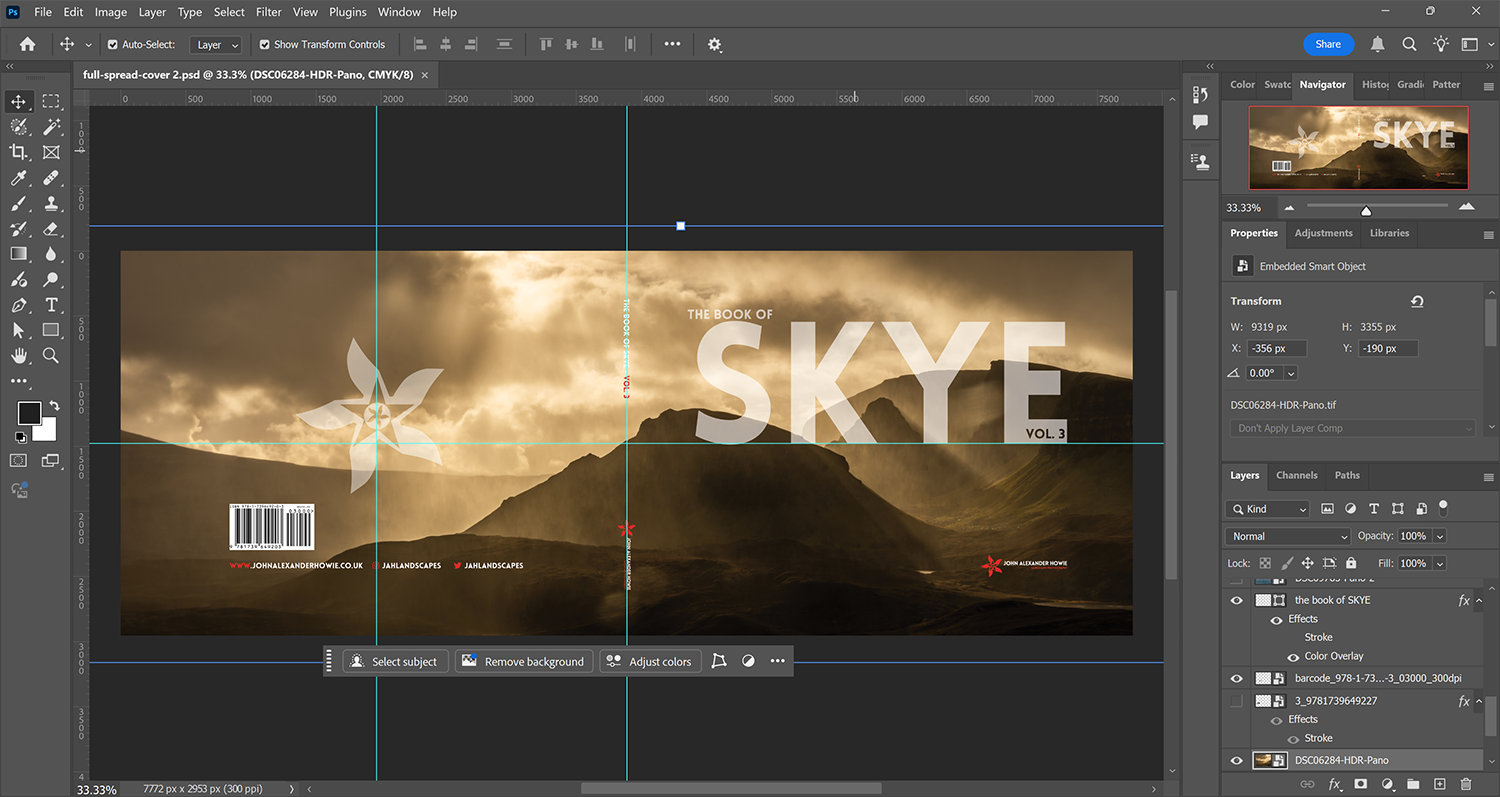Click the Share button
Screen dimensions: 1500x797
tap(1328, 44)
